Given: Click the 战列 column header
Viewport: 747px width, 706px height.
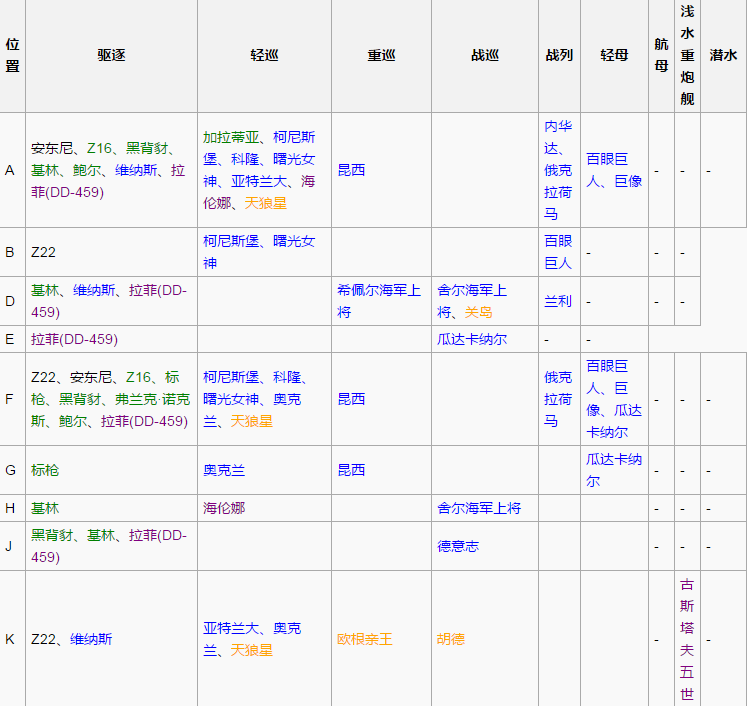Looking at the screenshot, I should pos(559,55).
